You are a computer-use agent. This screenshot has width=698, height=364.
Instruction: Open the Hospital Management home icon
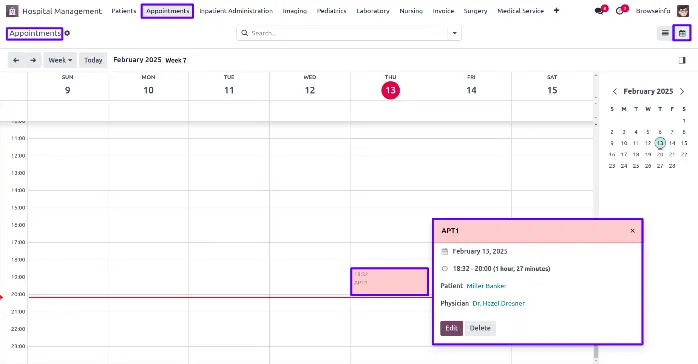coord(12,11)
